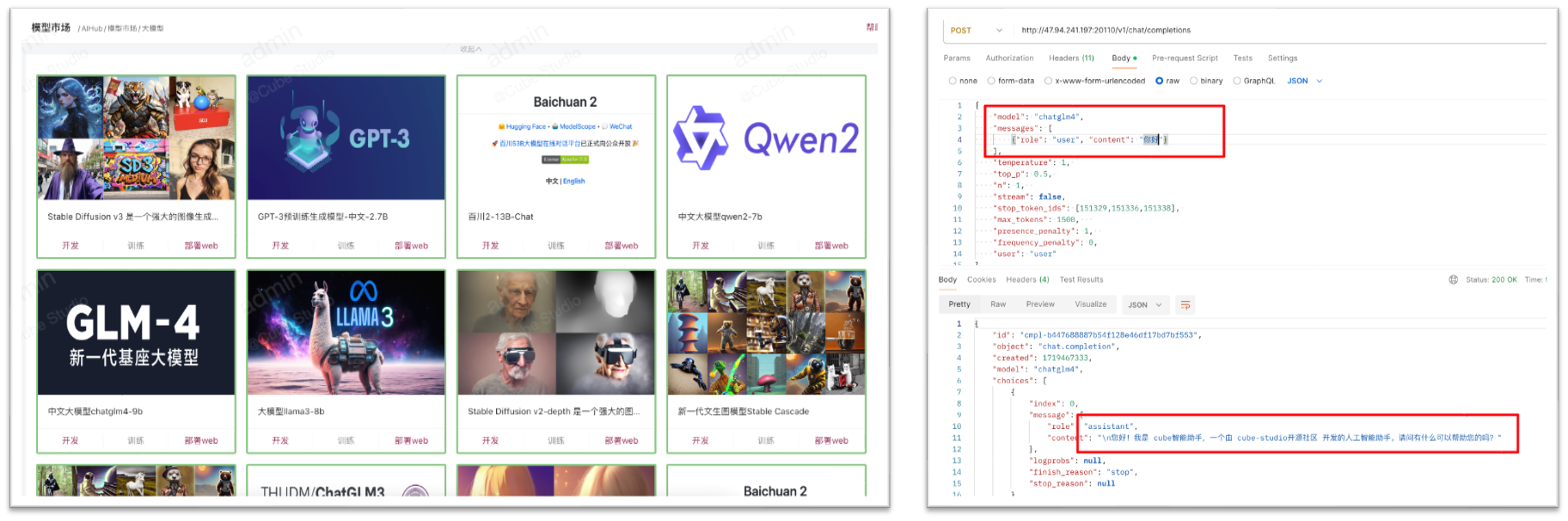Open the GLM-4 model thumbnail
The width and height of the screenshot is (1568, 521).
tap(136, 334)
